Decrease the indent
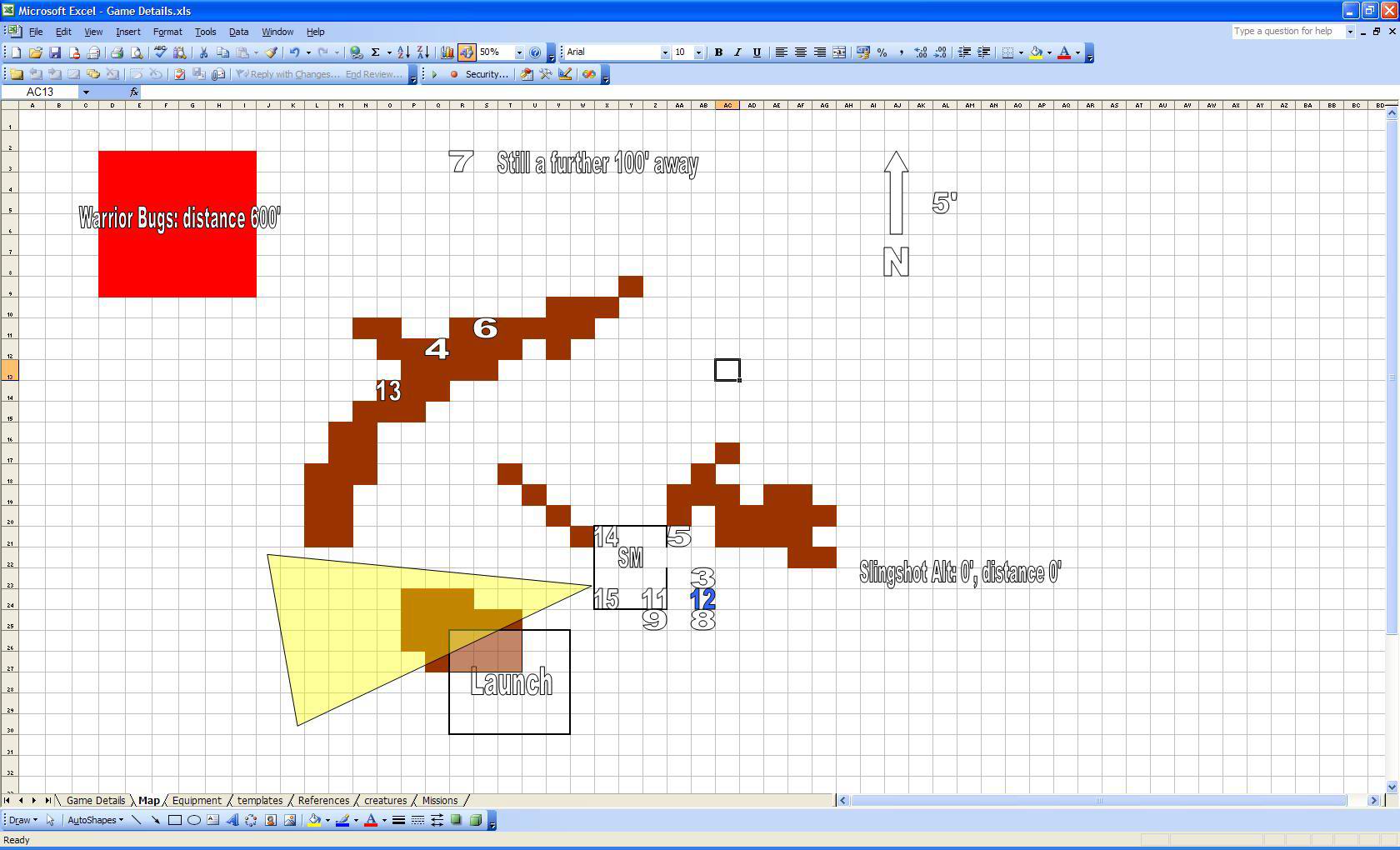Screen dimensions: 1400x850 964,52
